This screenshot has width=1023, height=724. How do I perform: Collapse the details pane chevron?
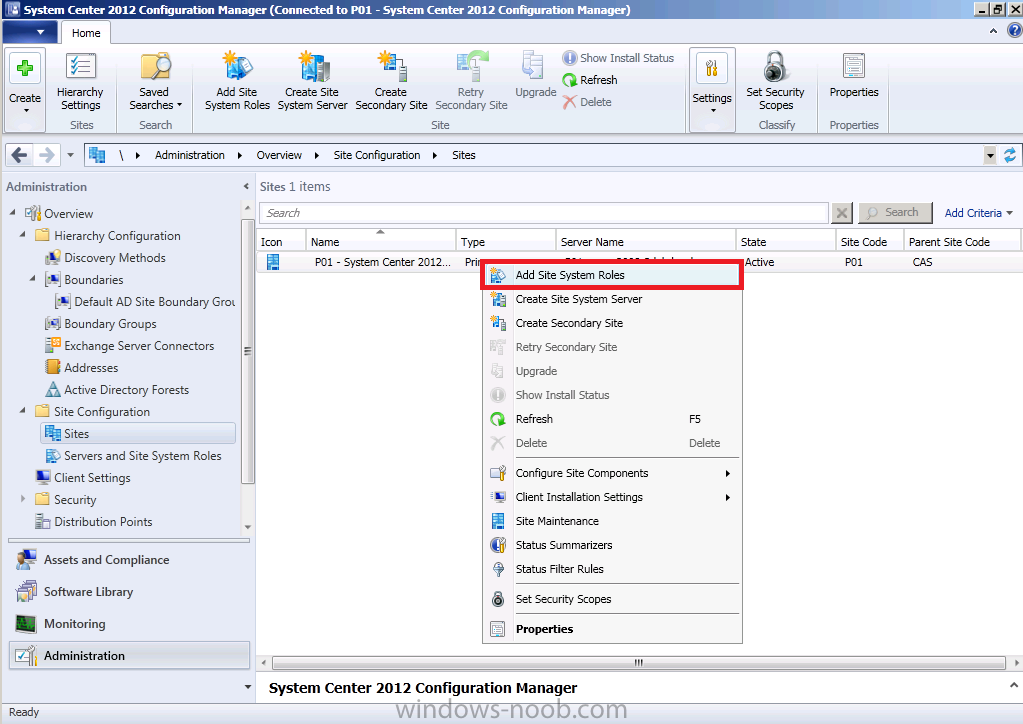[1013, 685]
